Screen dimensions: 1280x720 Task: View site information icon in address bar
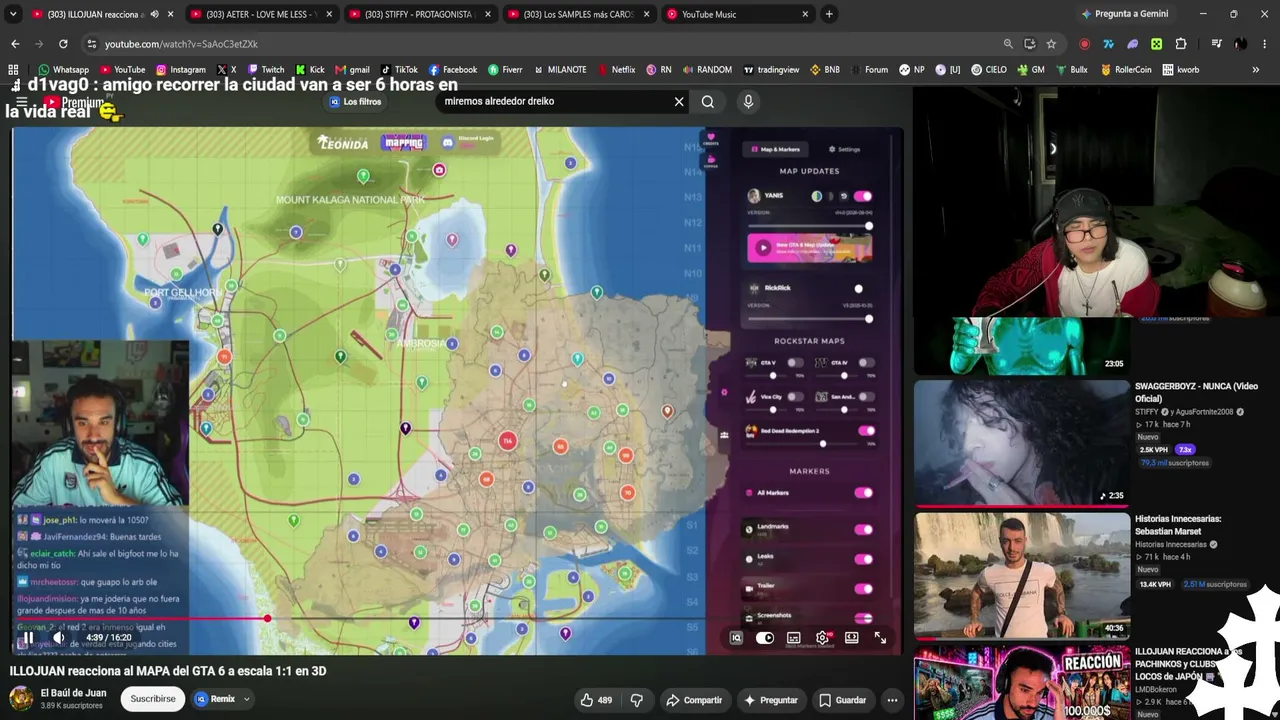(x=91, y=44)
